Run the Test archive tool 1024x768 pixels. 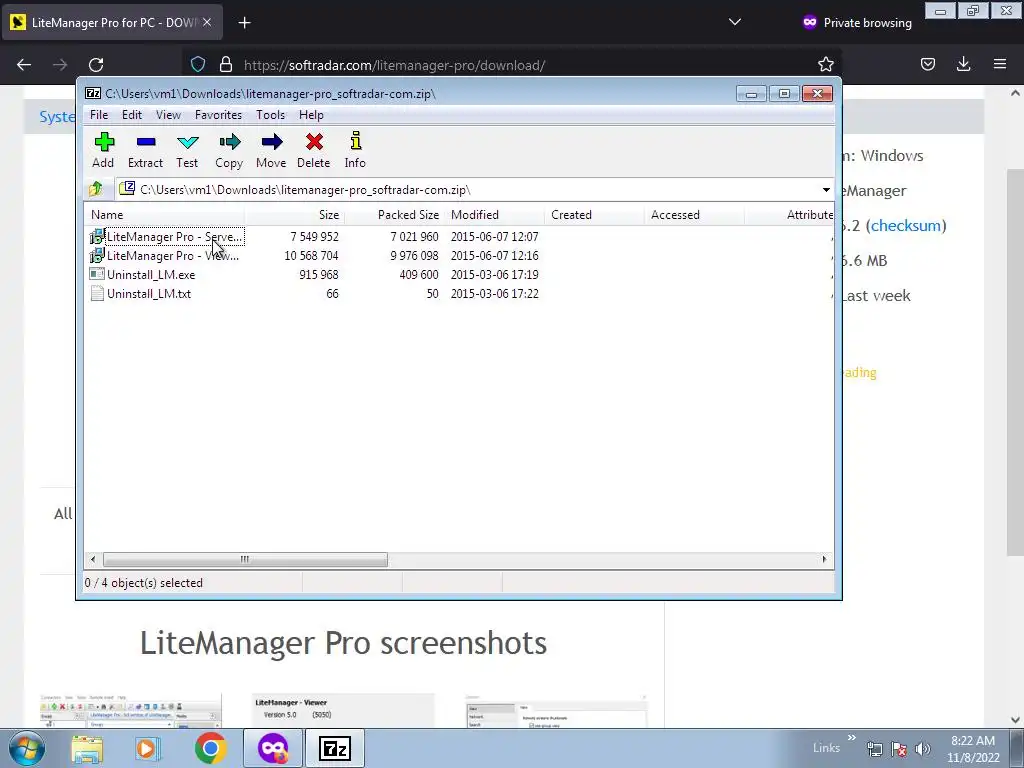coord(187,150)
